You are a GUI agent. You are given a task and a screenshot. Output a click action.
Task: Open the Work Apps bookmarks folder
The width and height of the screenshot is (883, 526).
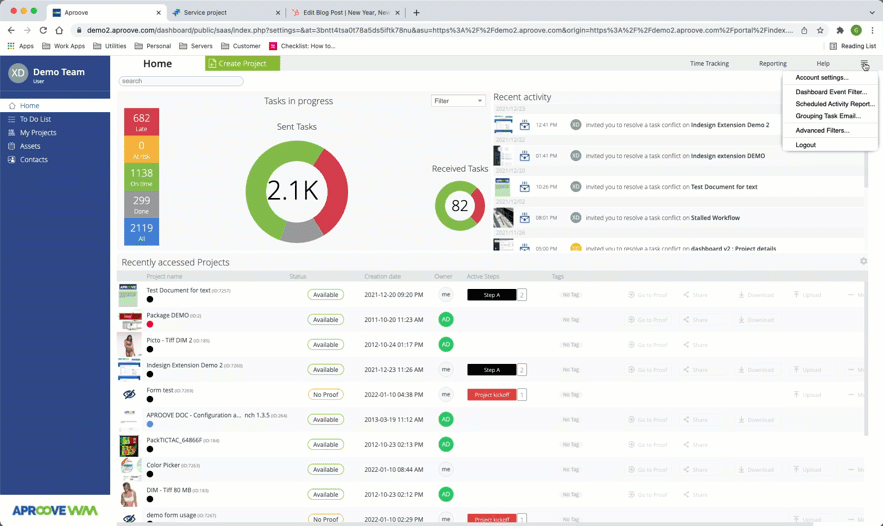tap(64, 46)
